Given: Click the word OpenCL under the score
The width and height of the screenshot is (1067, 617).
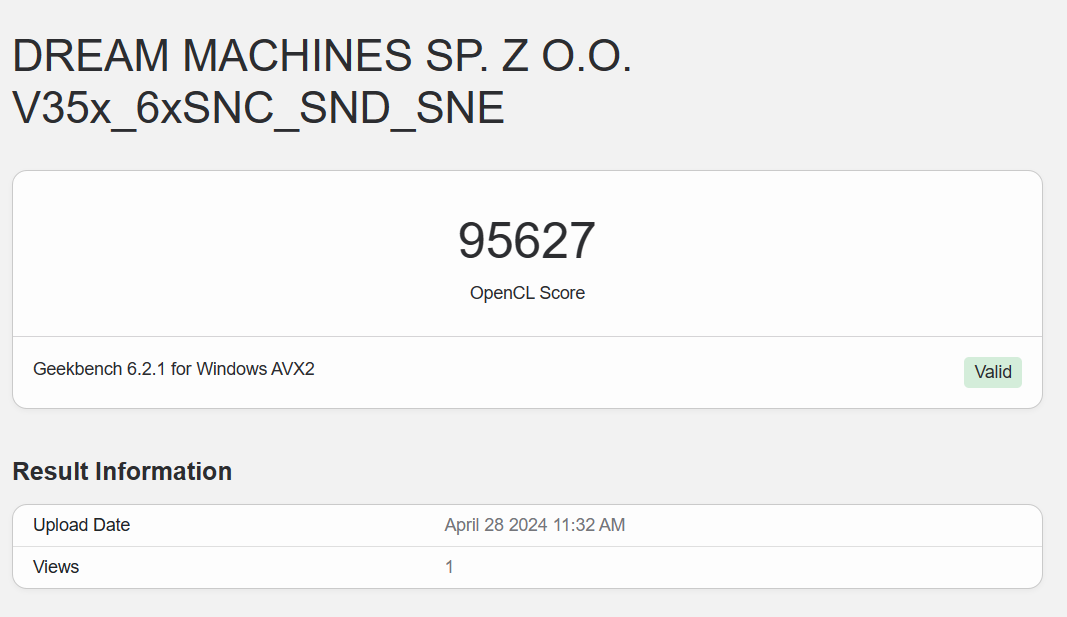Looking at the screenshot, I should pyautogui.click(x=502, y=293).
